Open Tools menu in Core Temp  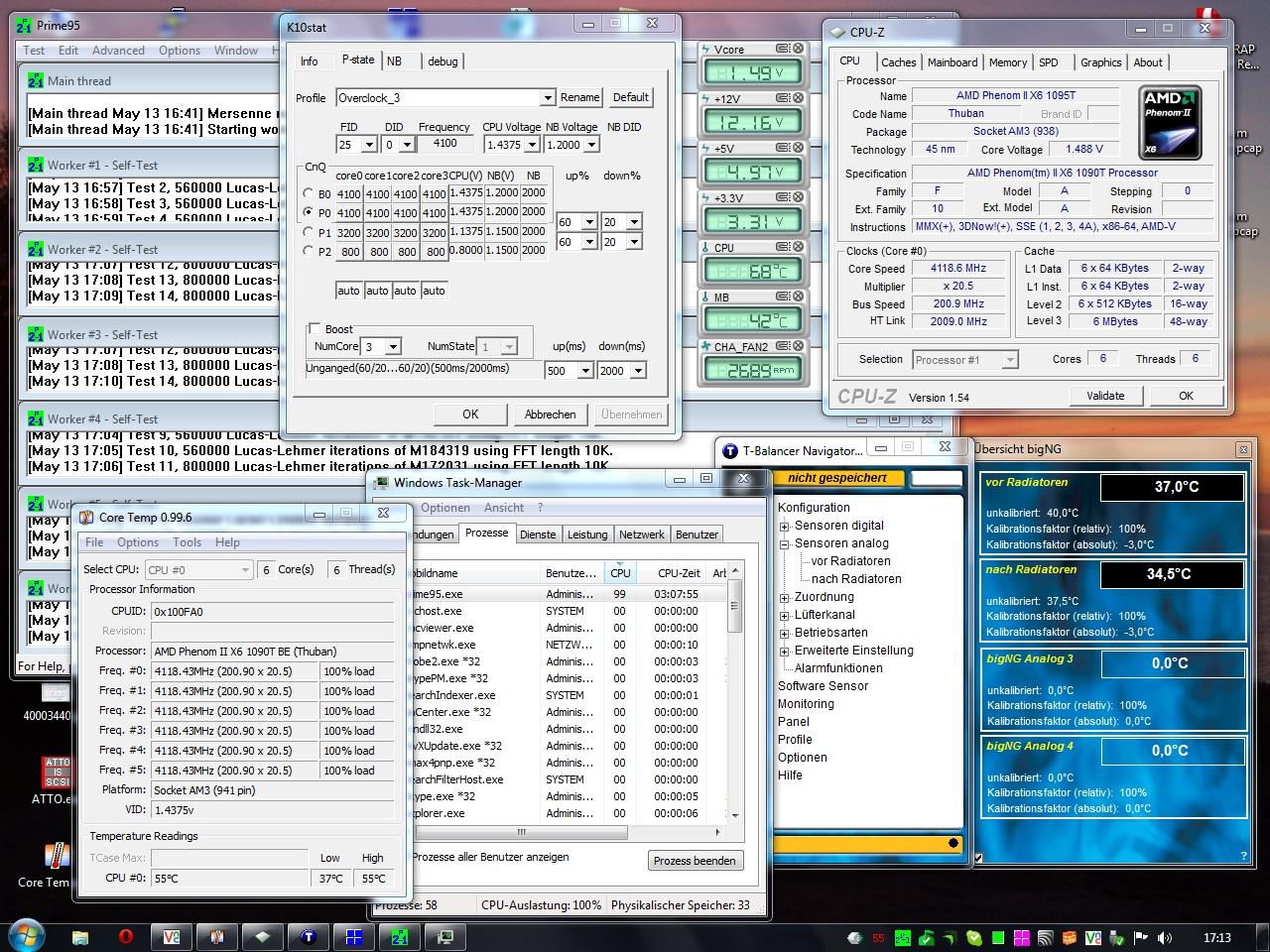(x=187, y=542)
